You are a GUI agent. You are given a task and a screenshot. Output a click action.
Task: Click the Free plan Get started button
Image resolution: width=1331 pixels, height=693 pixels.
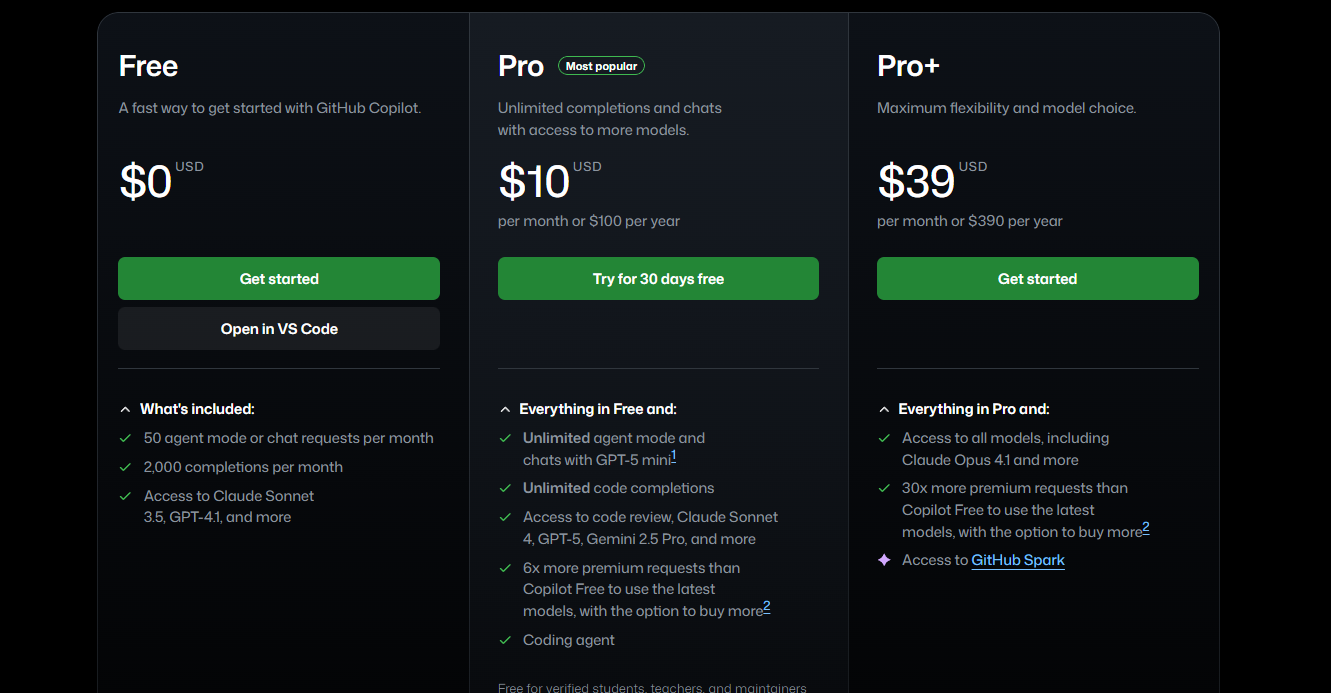(278, 279)
